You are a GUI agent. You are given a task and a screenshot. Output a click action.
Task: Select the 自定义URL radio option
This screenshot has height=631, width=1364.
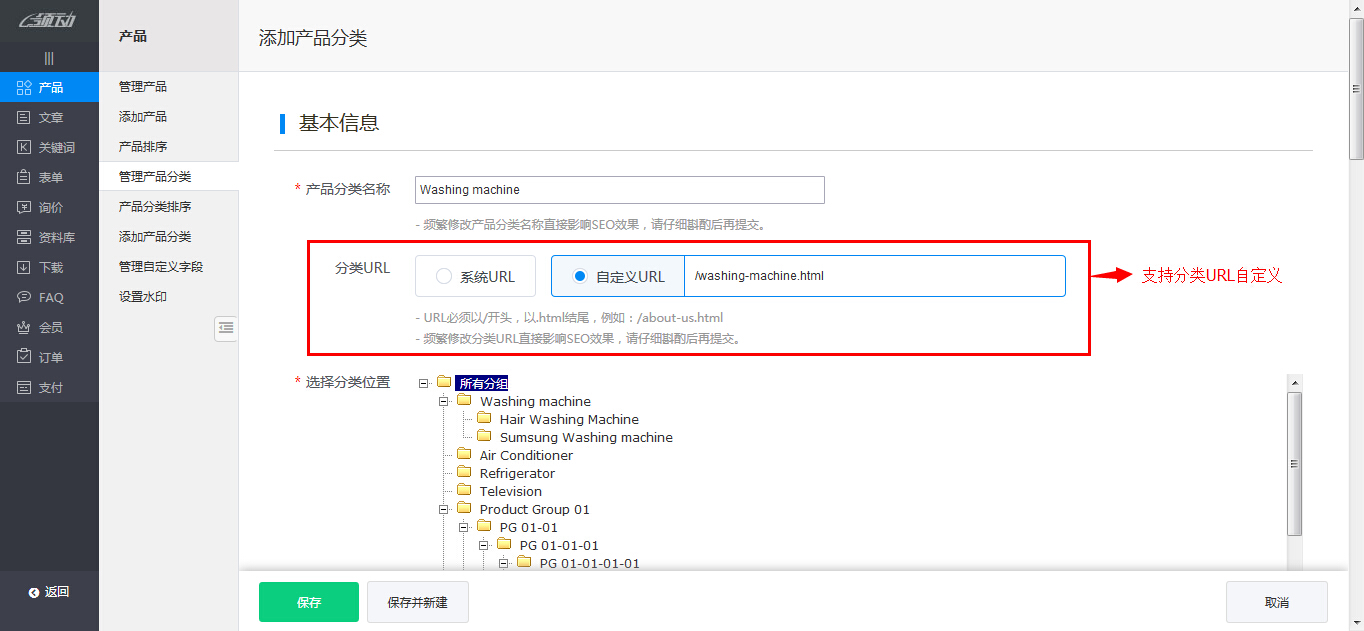tap(580, 277)
